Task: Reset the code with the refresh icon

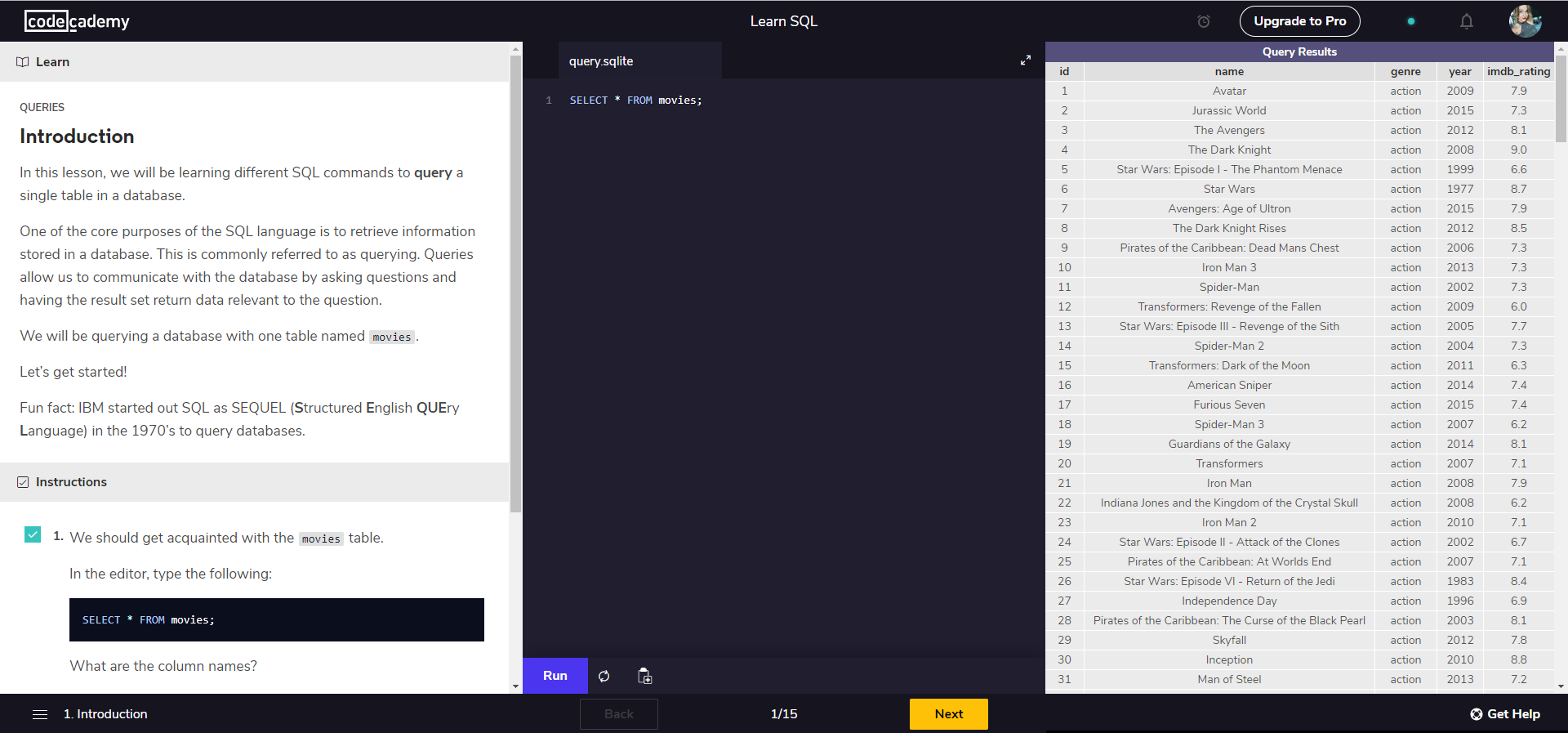Action: click(604, 676)
